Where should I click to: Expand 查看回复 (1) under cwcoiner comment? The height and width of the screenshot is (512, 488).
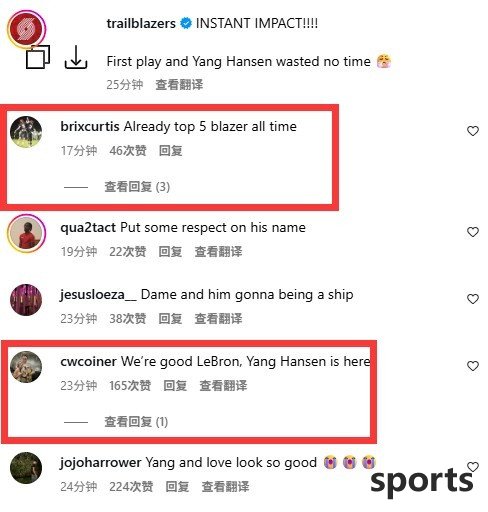136,422
